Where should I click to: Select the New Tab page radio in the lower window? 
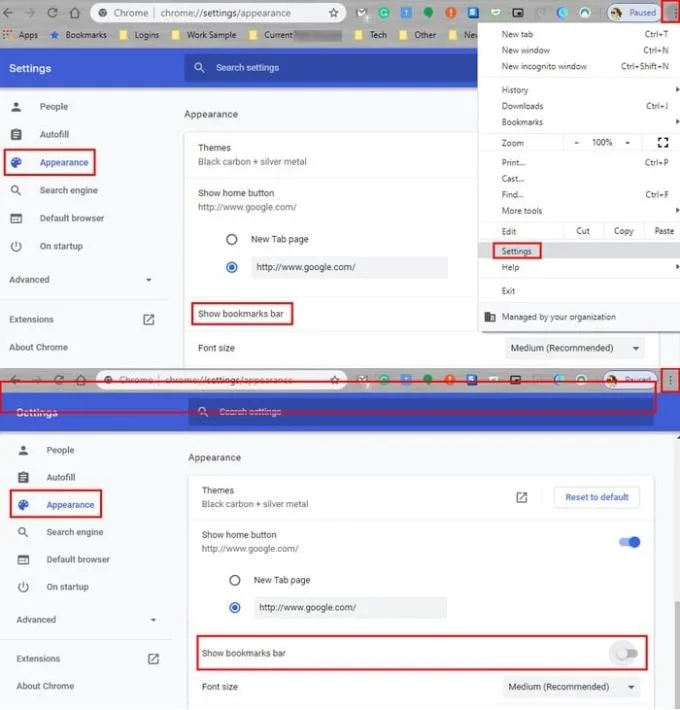tap(235, 580)
